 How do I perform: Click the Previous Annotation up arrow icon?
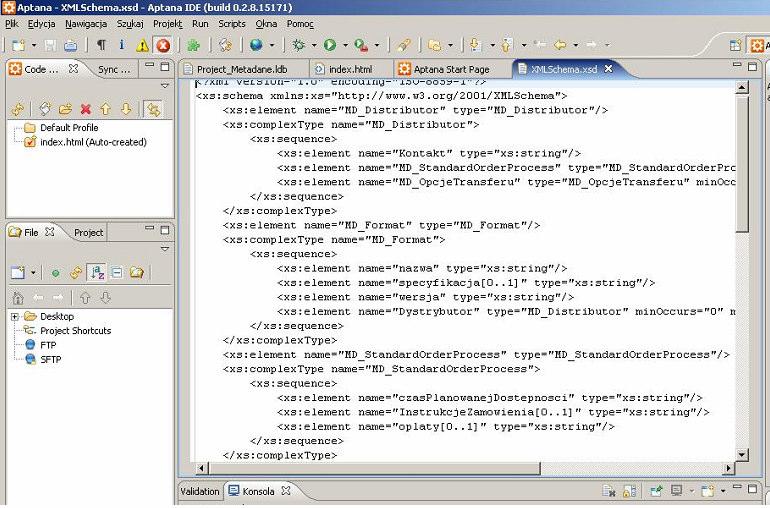(x=507, y=45)
